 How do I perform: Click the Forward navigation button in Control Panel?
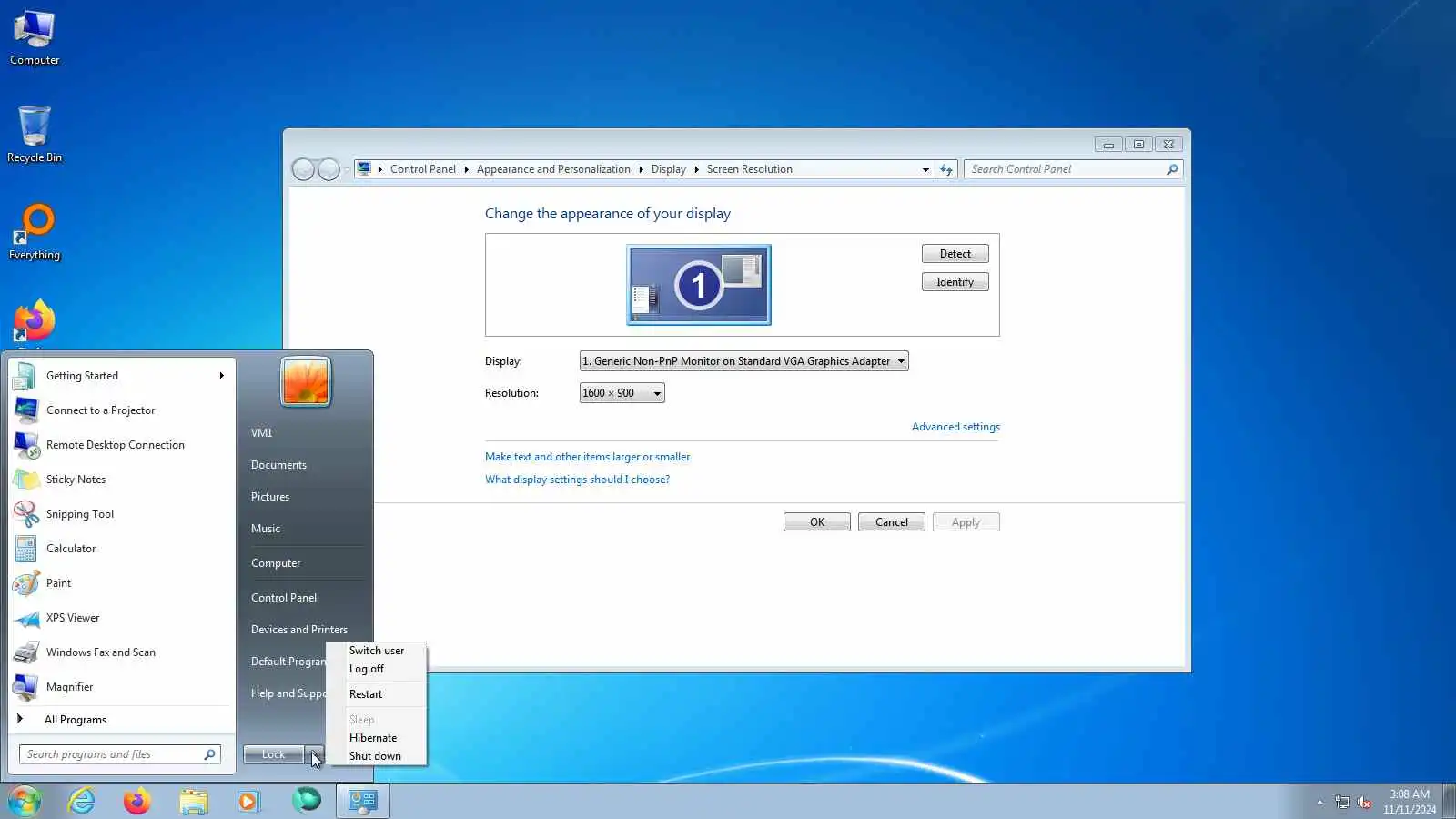click(329, 169)
